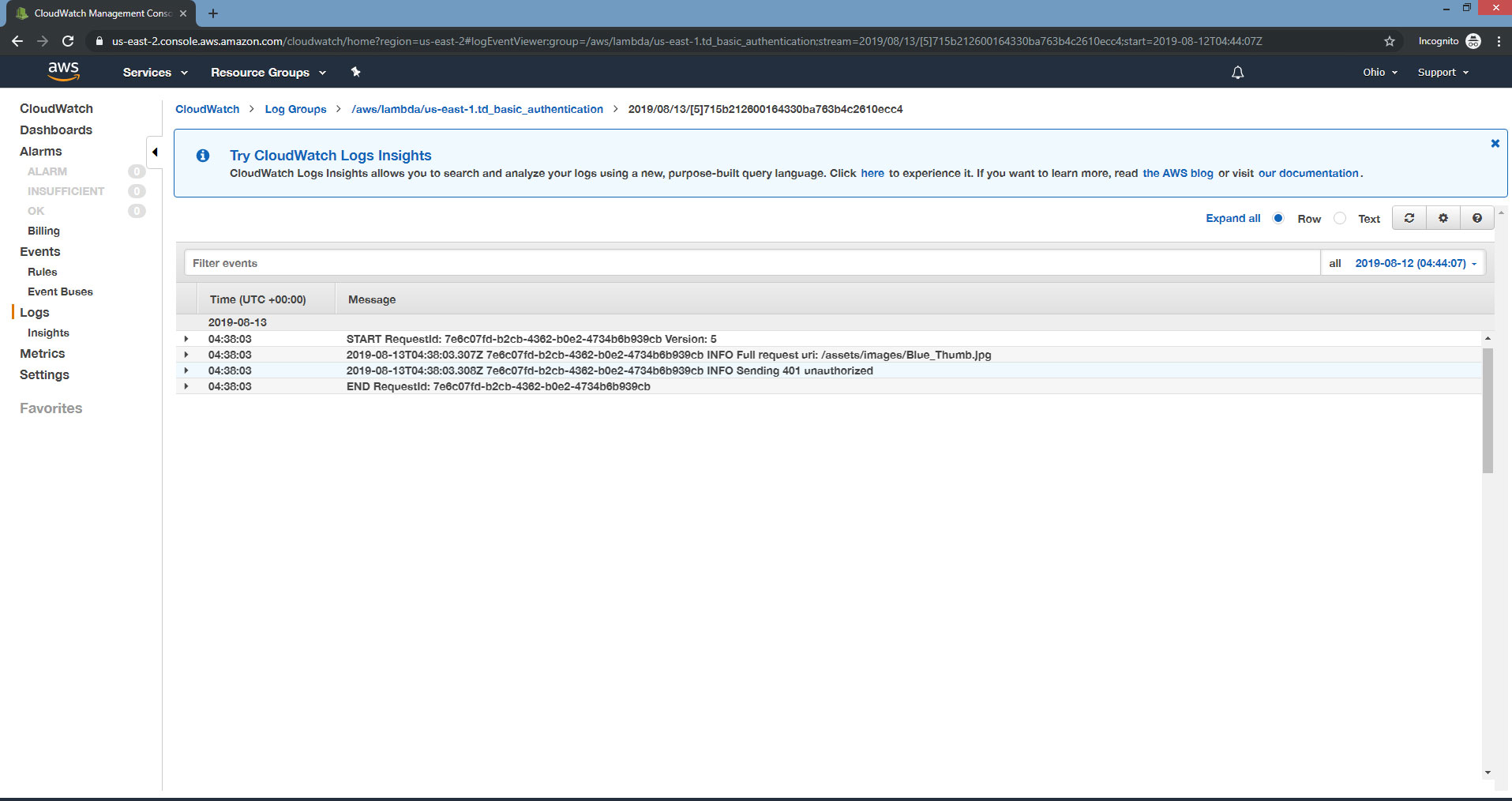Click the Log Groups breadcrumb link
The height and width of the screenshot is (801, 1512).
click(295, 109)
